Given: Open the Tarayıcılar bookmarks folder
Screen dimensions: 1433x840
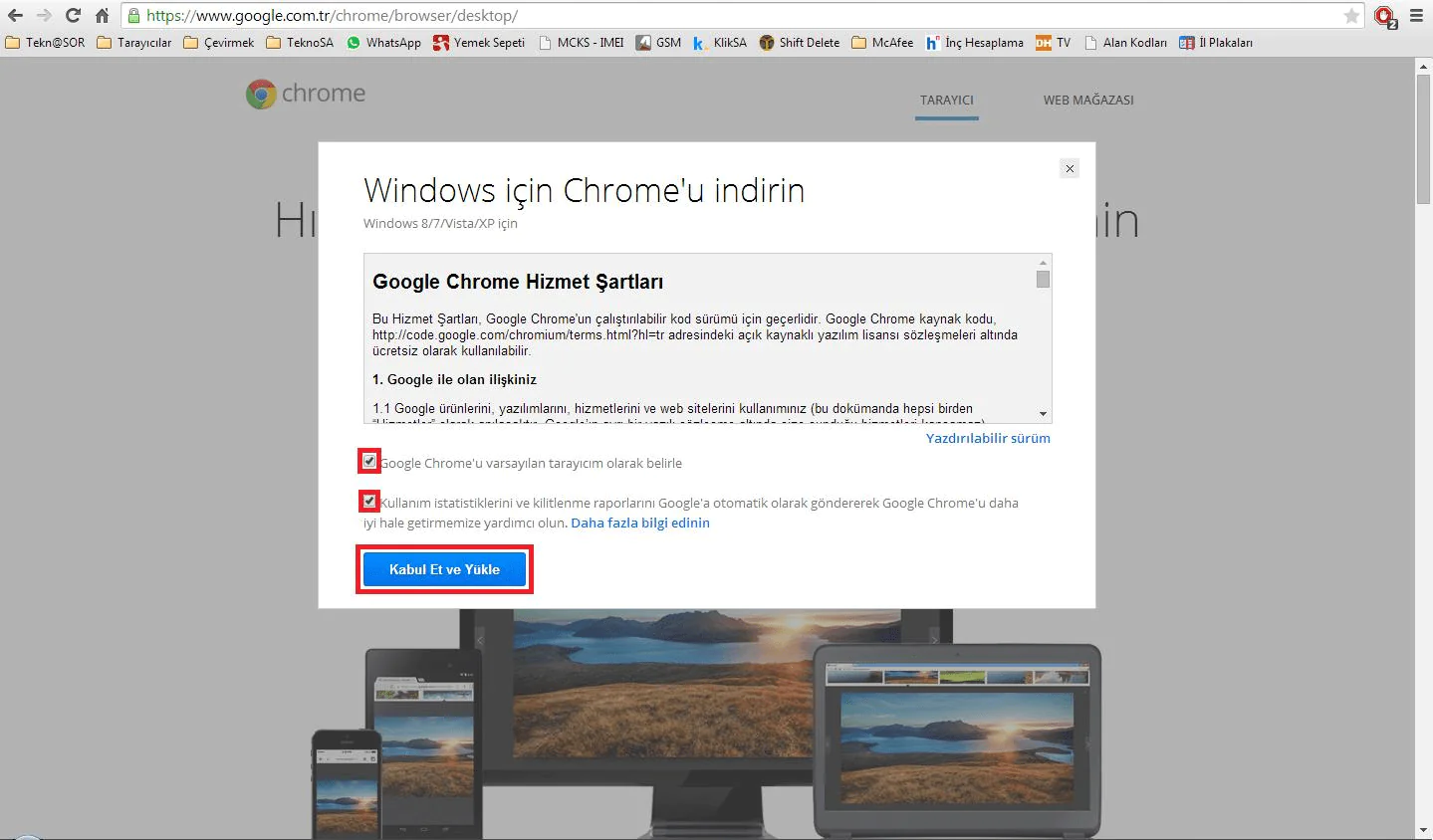Looking at the screenshot, I should pos(136,43).
